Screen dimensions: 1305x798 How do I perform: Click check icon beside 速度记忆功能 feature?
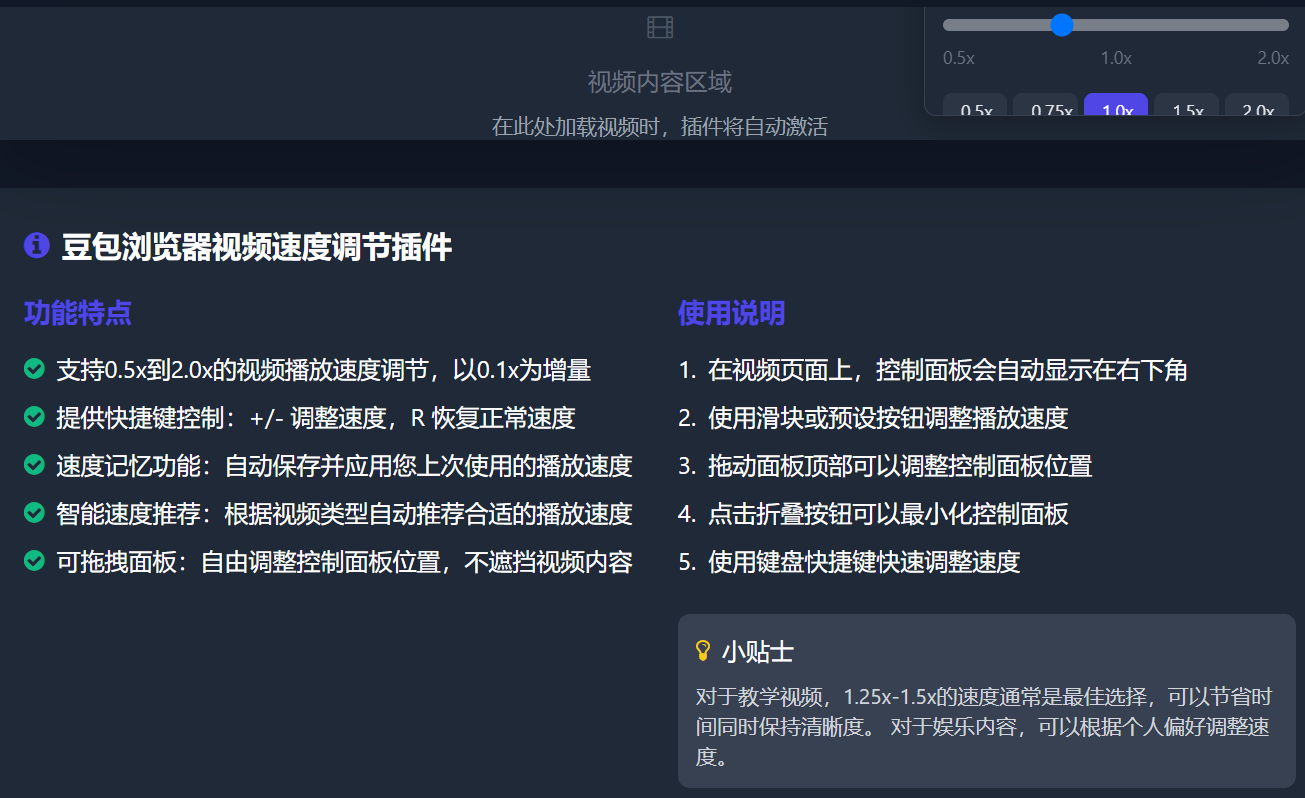click(x=34, y=465)
